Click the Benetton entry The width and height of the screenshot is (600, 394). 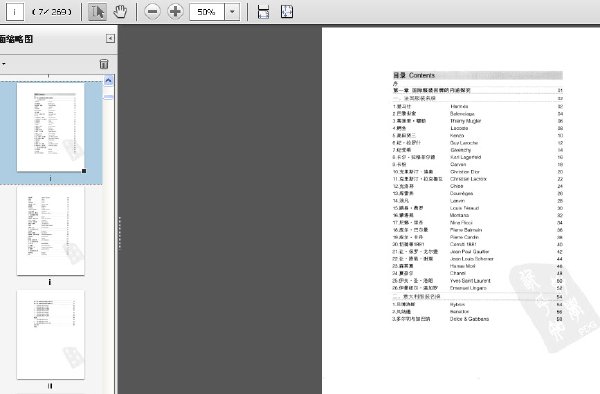click(x=459, y=312)
